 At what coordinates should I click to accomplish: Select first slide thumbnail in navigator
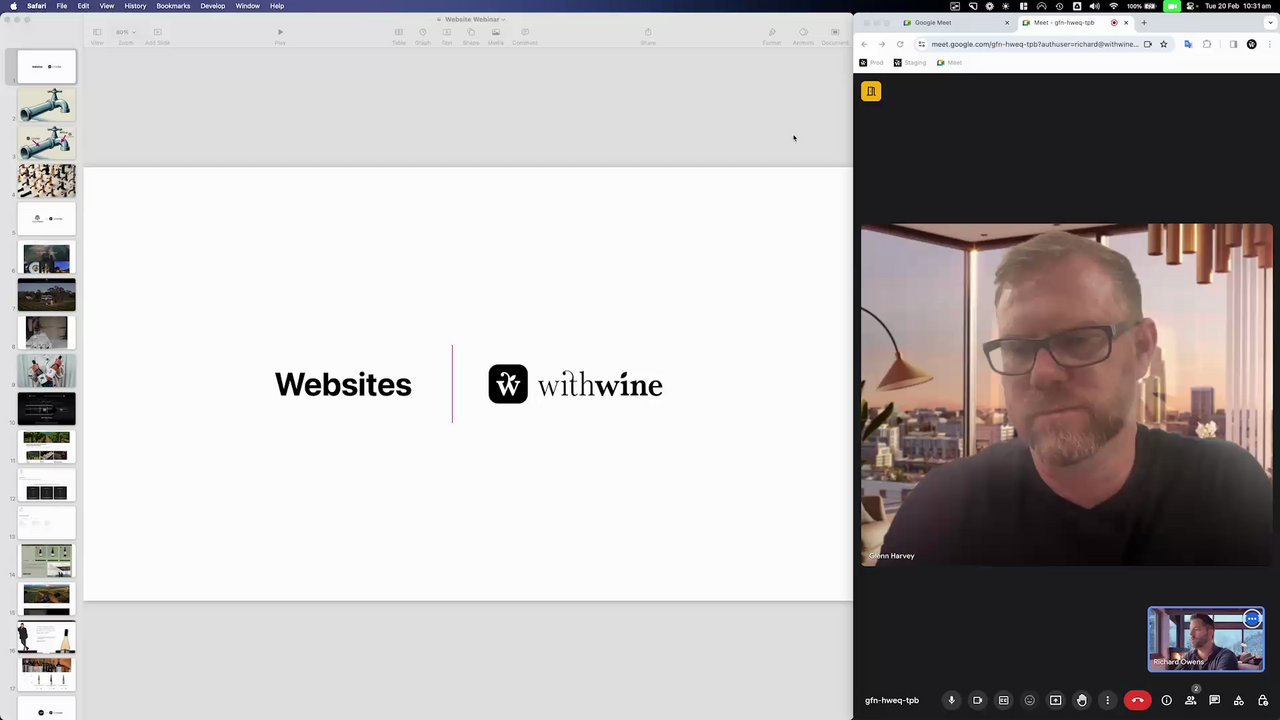[x=46, y=66]
